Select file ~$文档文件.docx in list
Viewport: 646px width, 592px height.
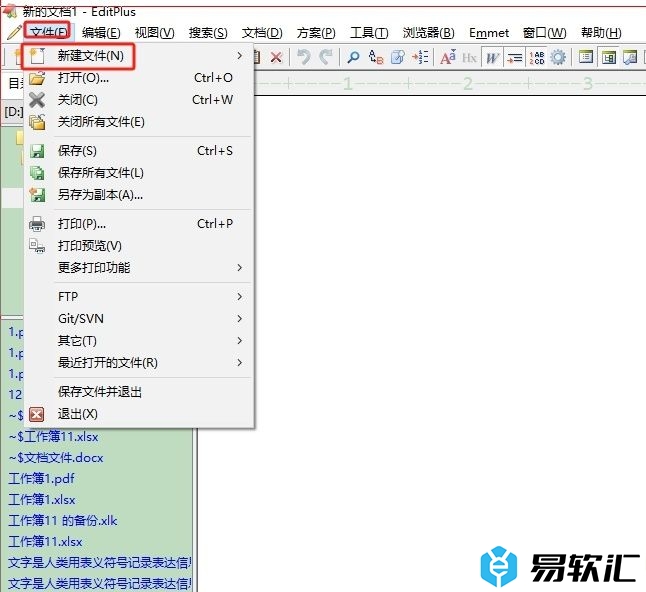(56, 457)
